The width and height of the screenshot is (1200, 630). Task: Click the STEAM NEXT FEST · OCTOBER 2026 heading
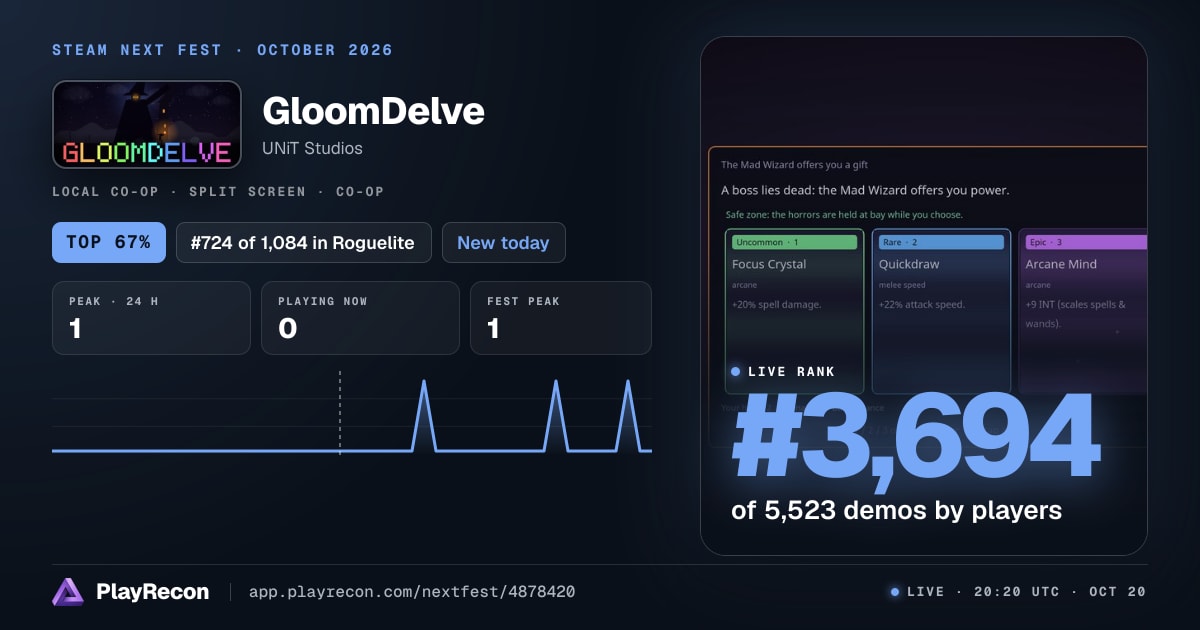[222, 50]
